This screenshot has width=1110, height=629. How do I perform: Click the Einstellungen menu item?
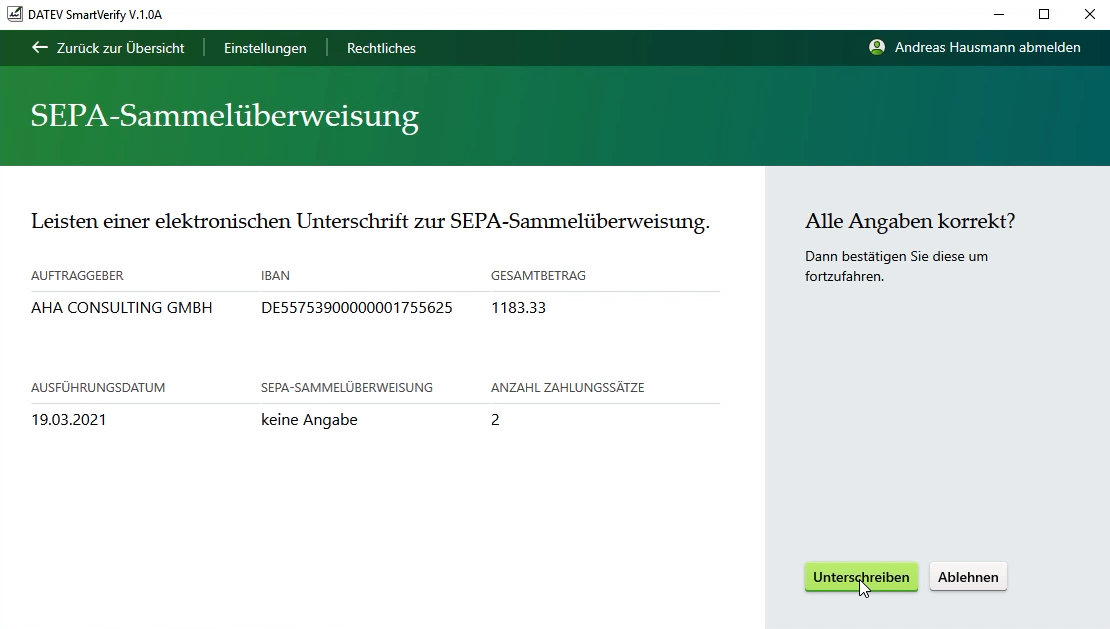coord(264,47)
